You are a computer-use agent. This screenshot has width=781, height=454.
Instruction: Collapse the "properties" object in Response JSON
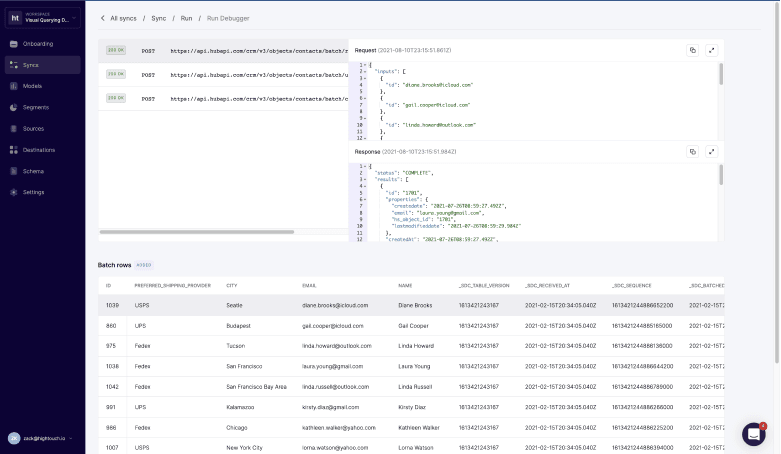coord(366,198)
